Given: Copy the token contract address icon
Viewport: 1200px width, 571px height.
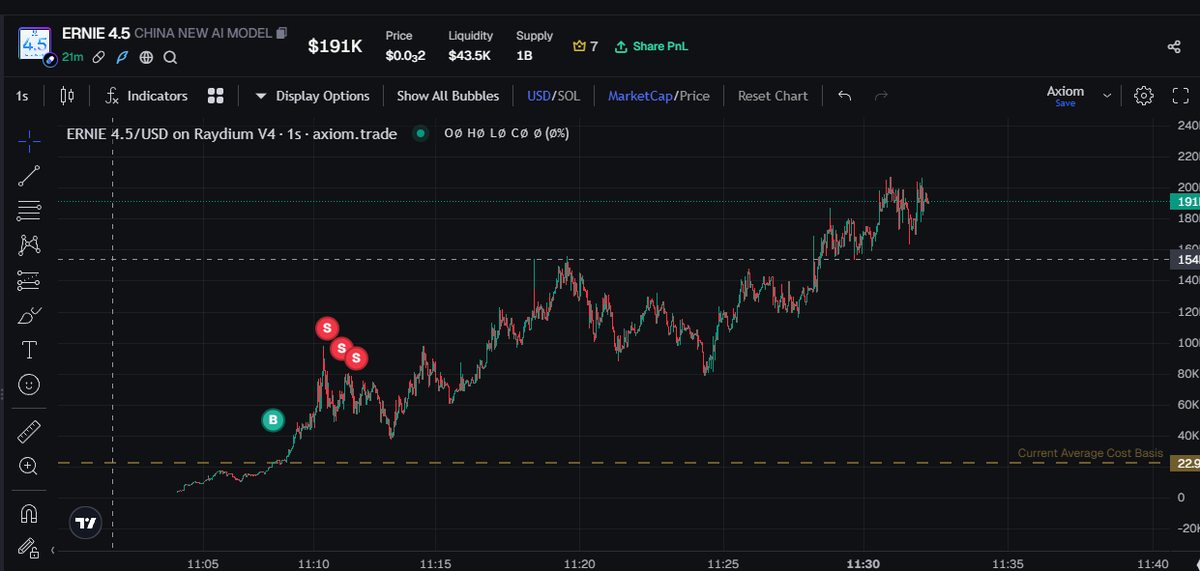Looking at the screenshot, I should click(282, 33).
